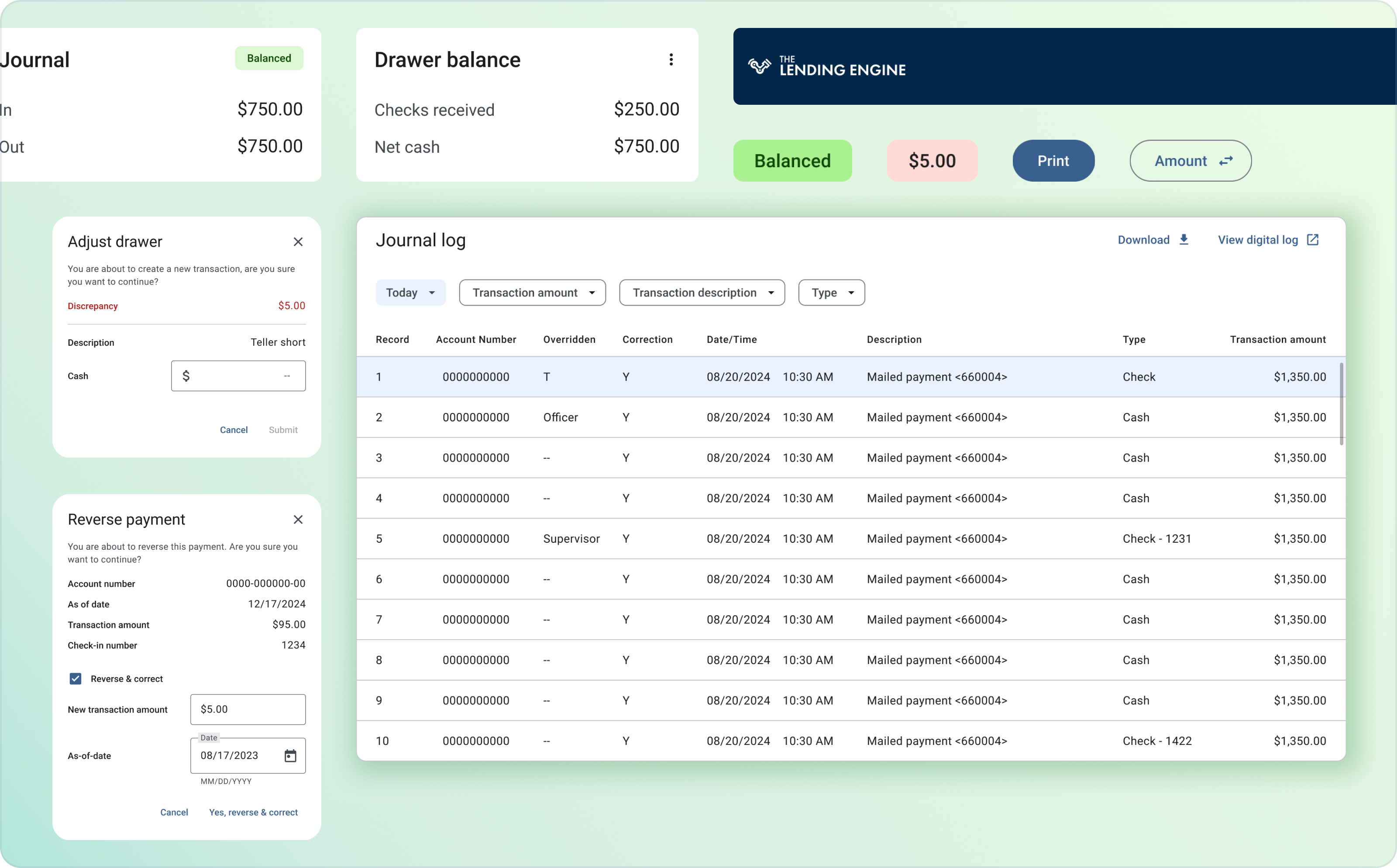Click Yes, reverse & correct

pyautogui.click(x=253, y=812)
